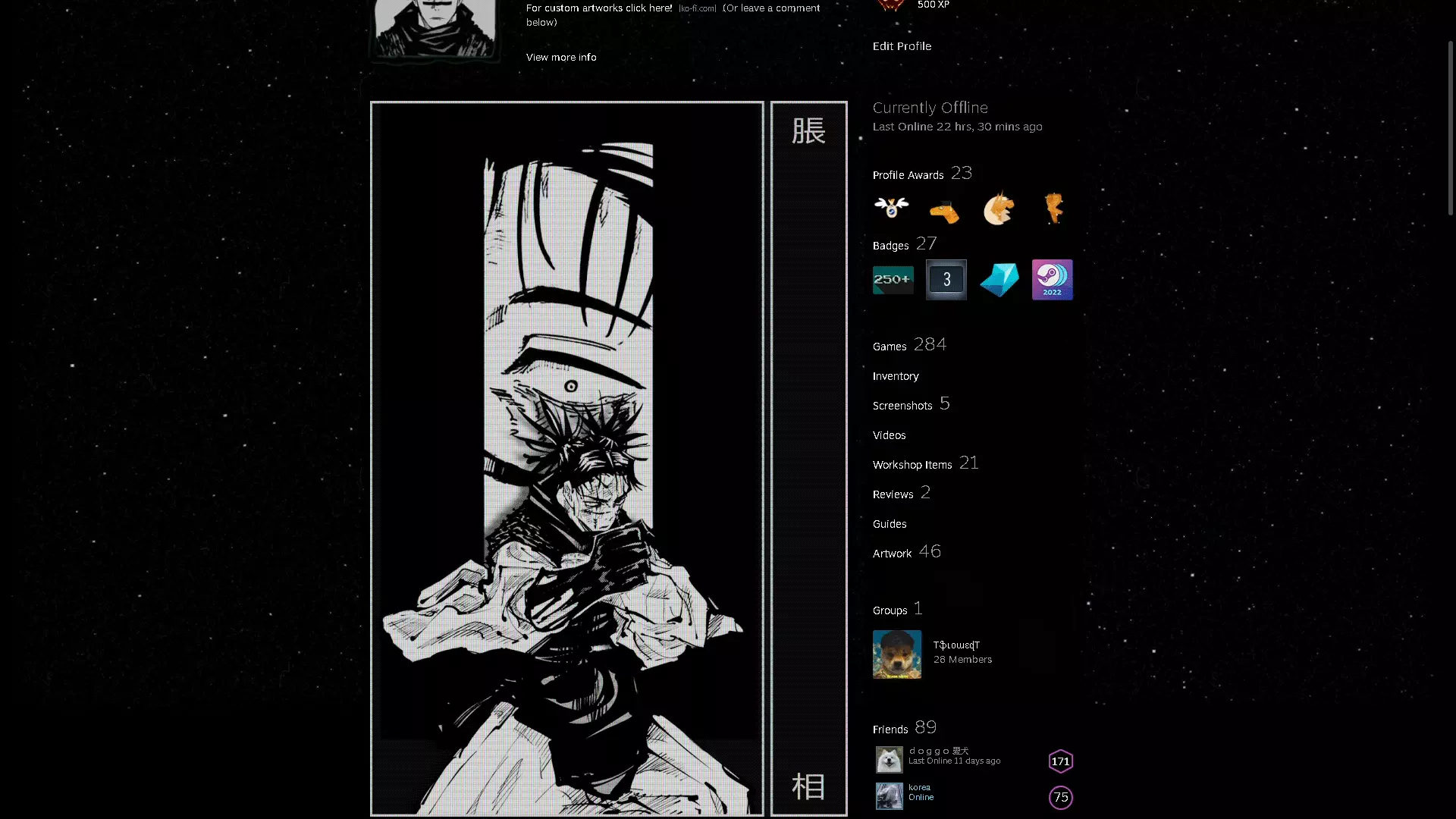Click the page vertical scrollbar
The height and width of the screenshot is (819, 1456).
pyautogui.click(x=1450, y=127)
